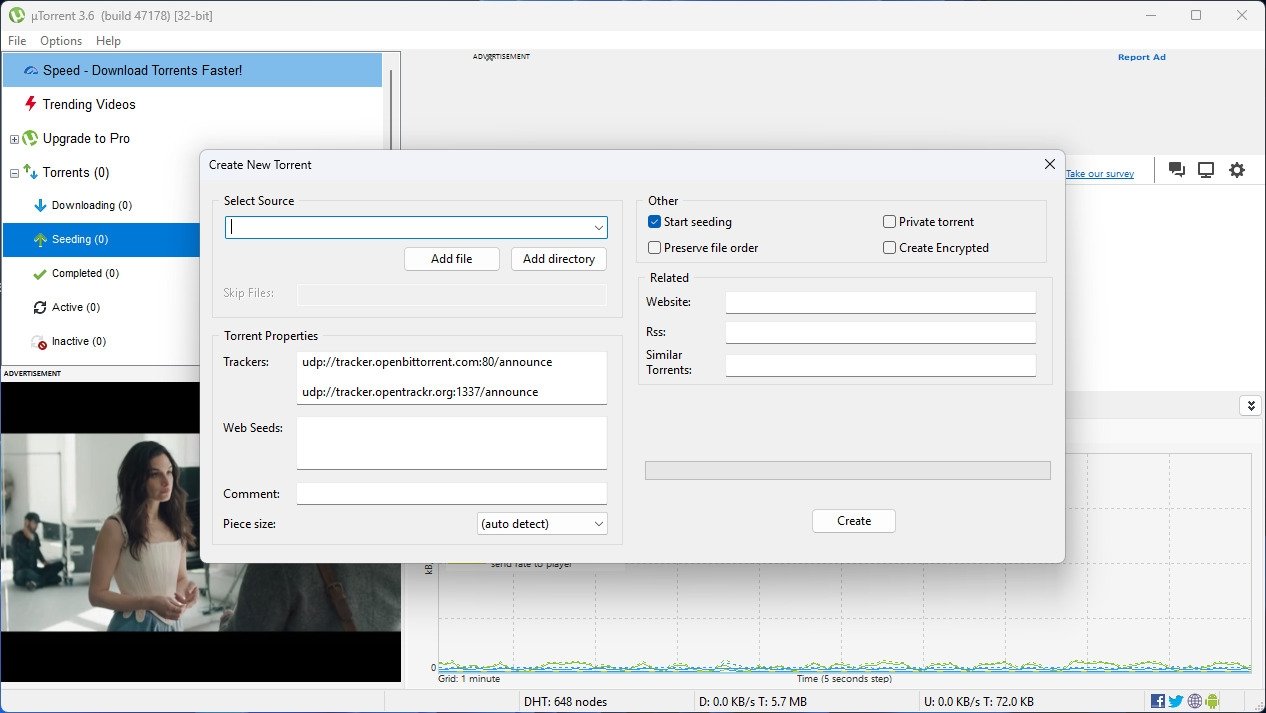This screenshot has width=1266, height=713.
Task: Click the Twitter icon in status bar
Action: tap(1176, 701)
